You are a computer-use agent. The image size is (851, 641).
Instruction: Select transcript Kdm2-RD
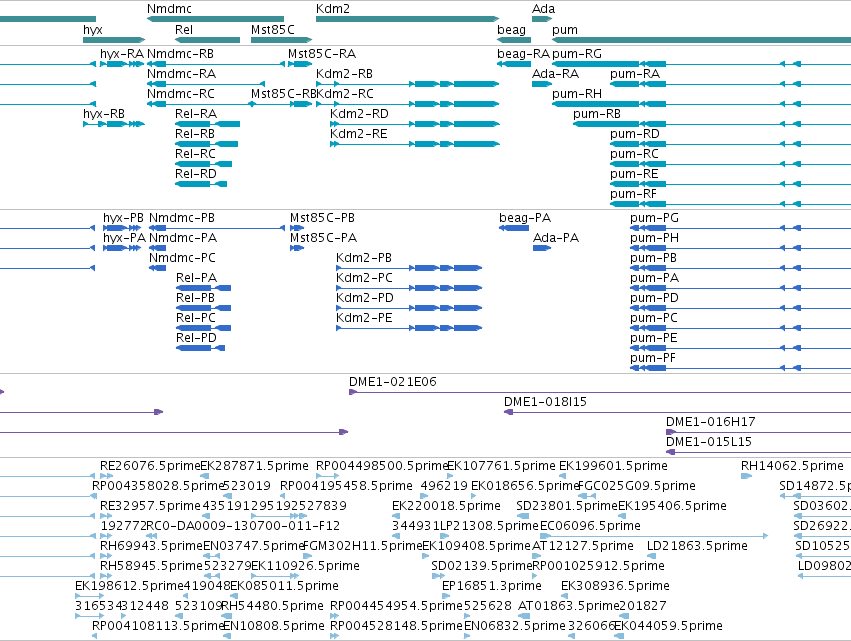[359, 114]
